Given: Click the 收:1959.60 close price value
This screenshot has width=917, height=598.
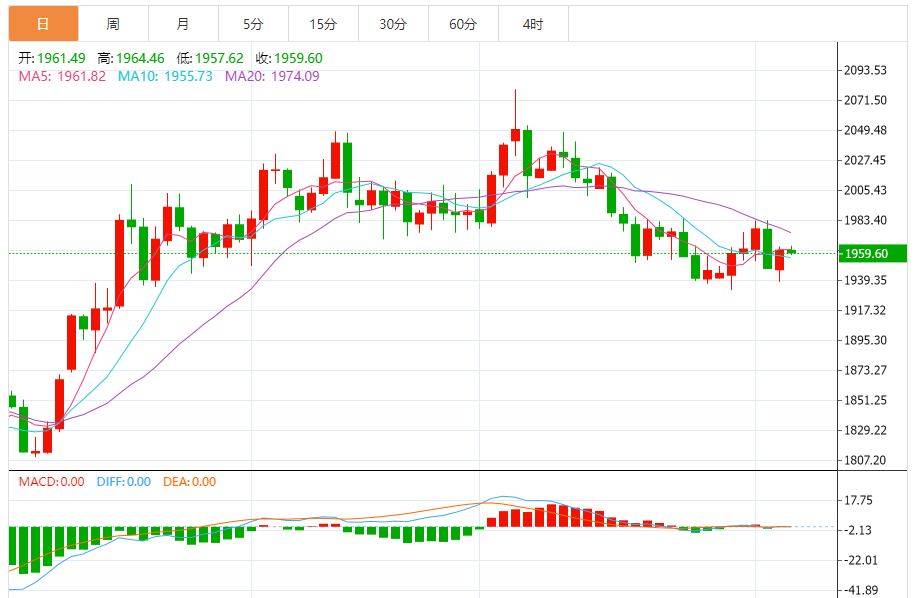Looking at the screenshot, I should pyautogui.click(x=289, y=58).
